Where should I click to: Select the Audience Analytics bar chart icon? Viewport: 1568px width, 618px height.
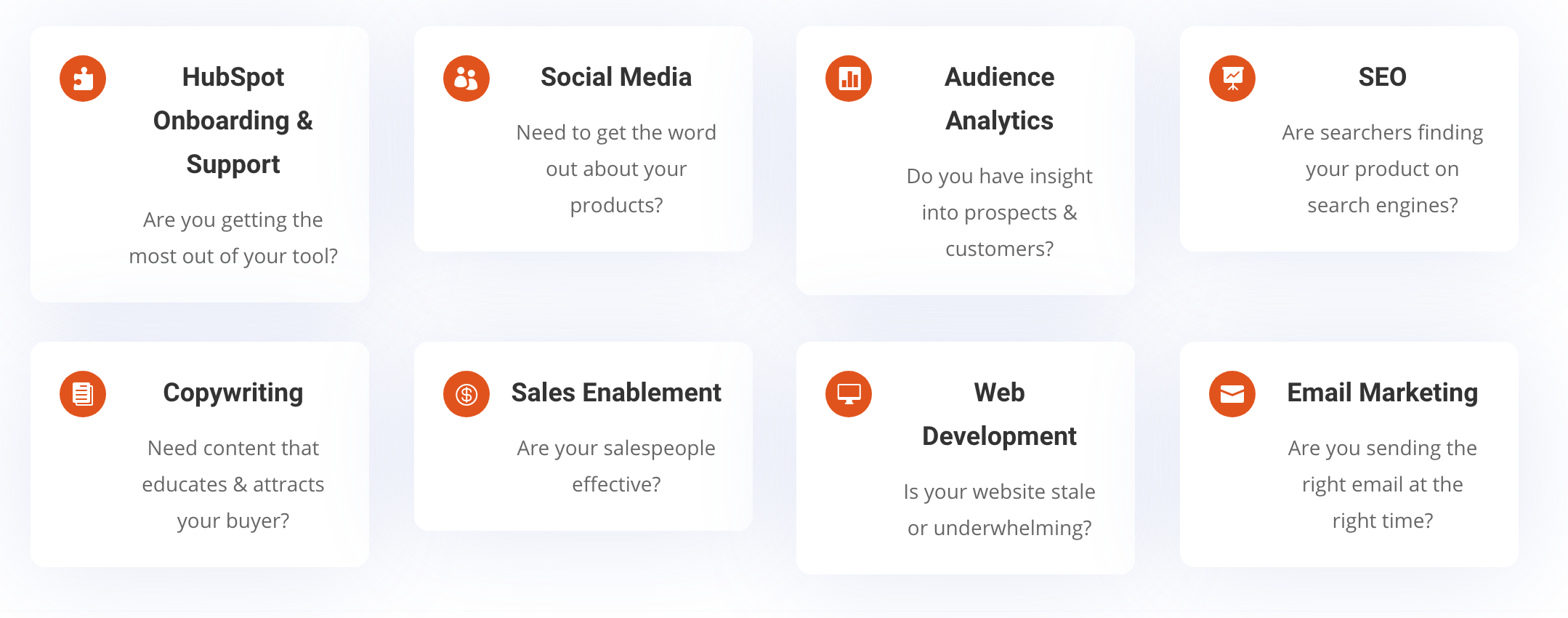tap(849, 79)
